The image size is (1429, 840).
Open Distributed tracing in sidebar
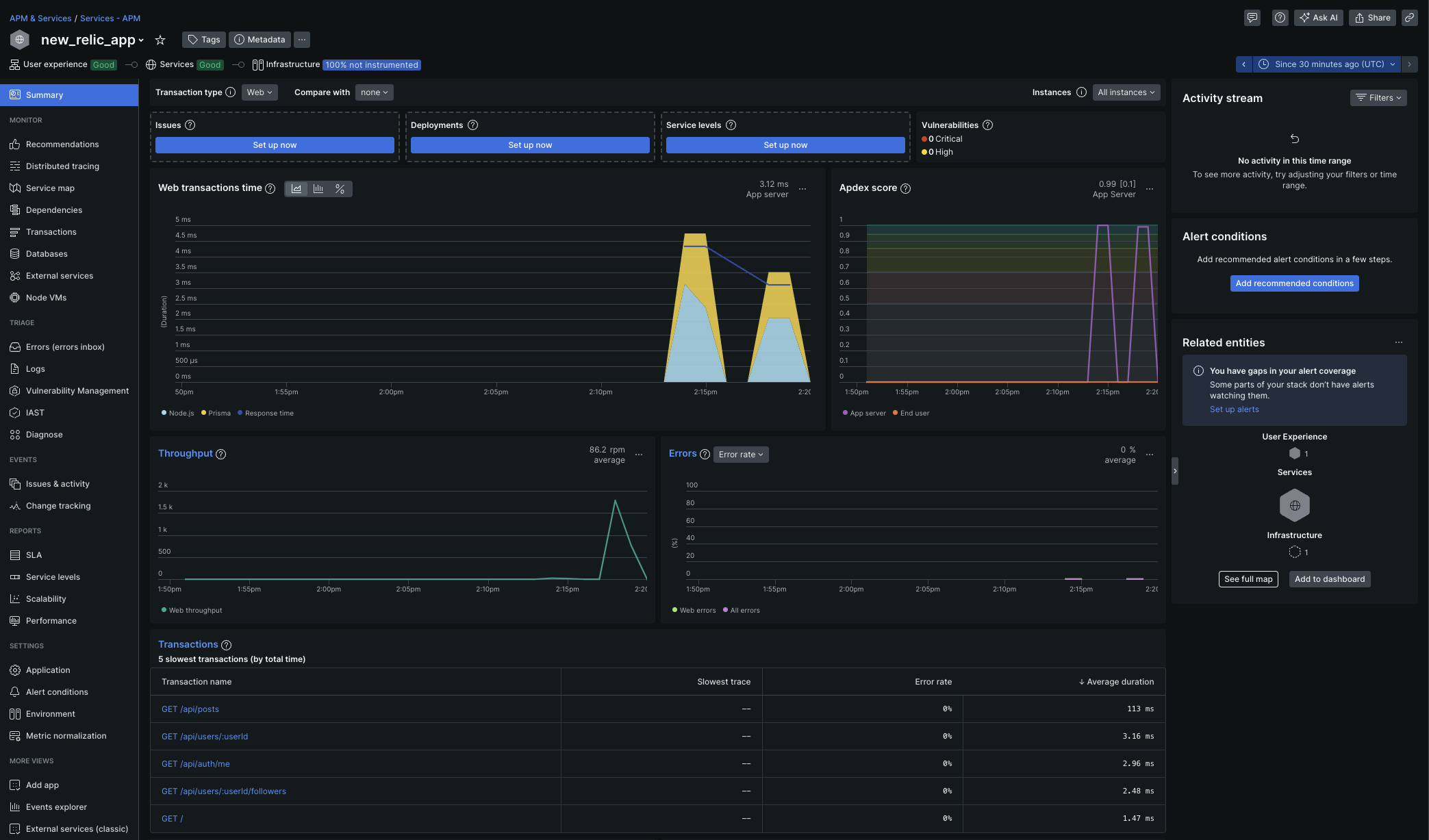coord(62,166)
